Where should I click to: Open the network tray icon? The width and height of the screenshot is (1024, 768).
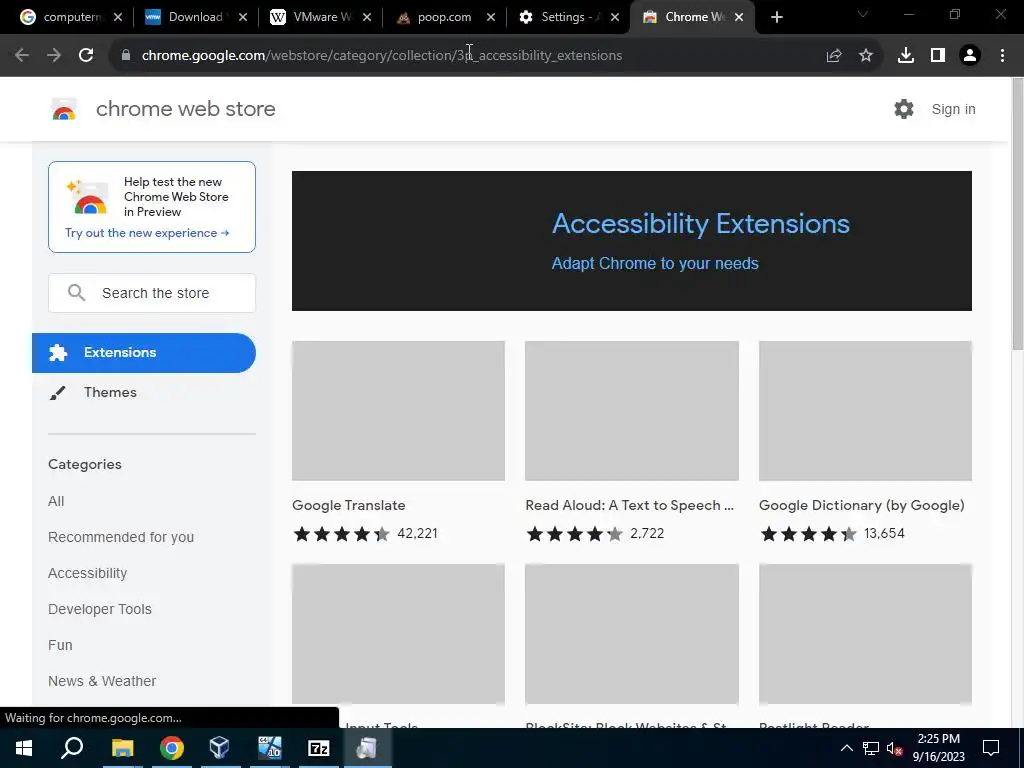(871, 748)
